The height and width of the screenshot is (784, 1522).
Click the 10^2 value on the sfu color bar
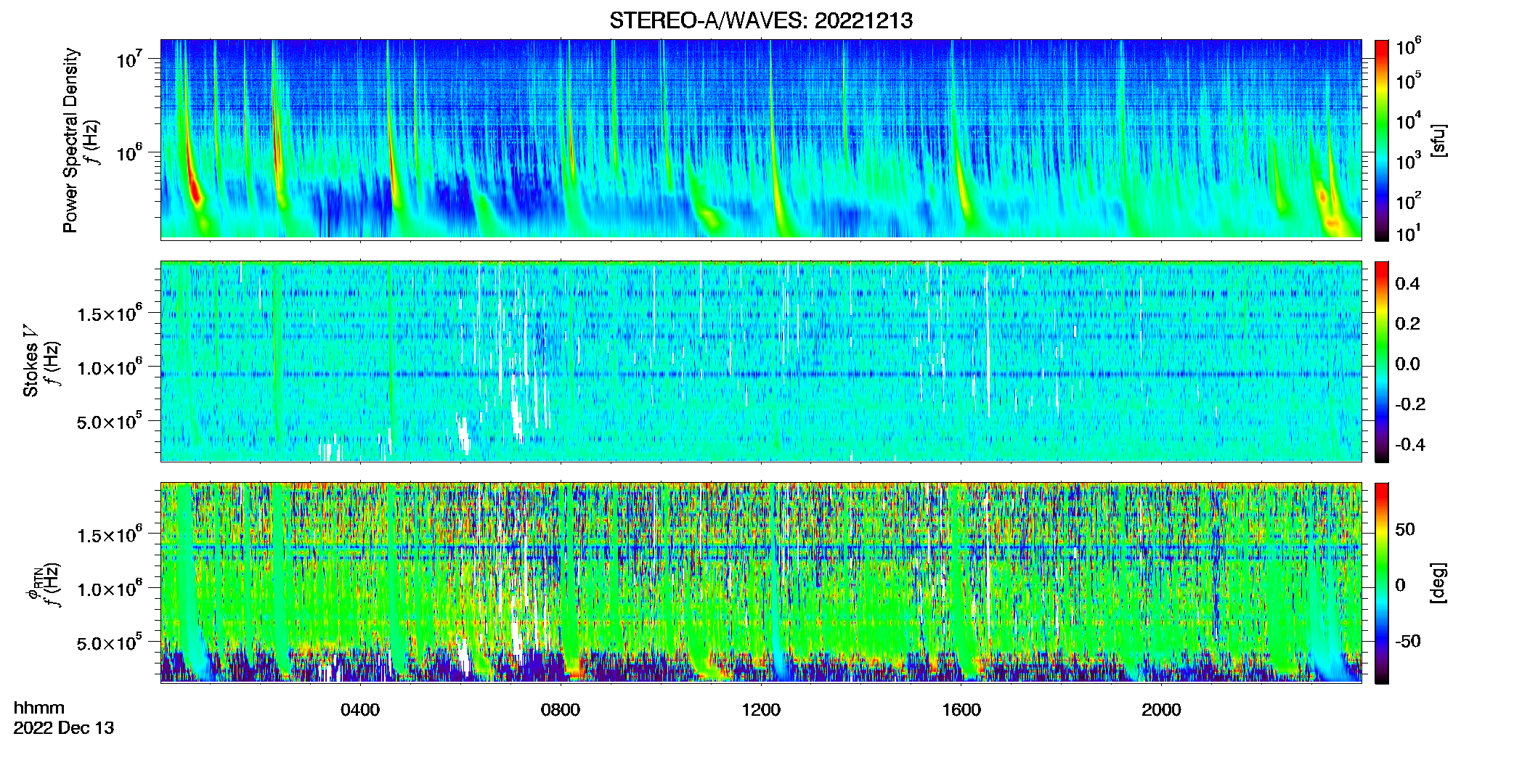[1409, 201]
